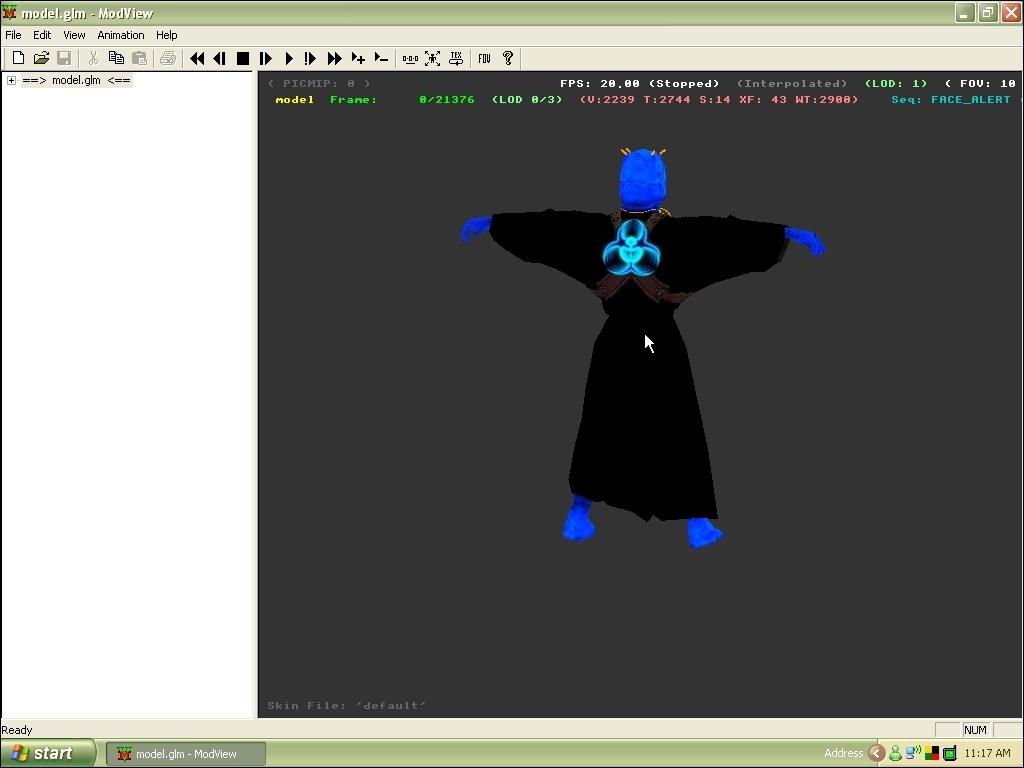Select the model.glm tree entry

click(76, 81)
